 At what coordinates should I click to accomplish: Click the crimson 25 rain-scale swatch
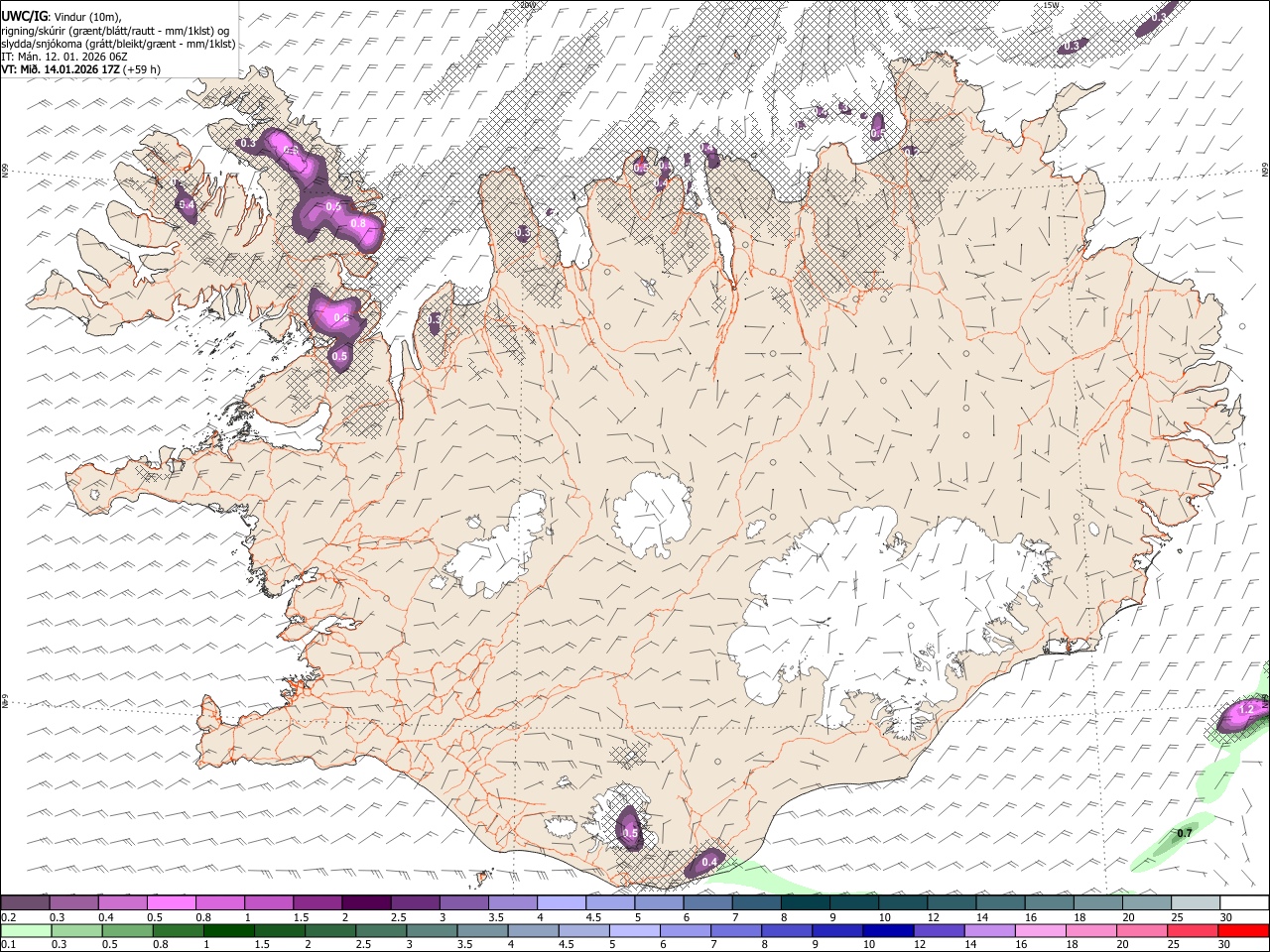click(x=1193, y=931)
